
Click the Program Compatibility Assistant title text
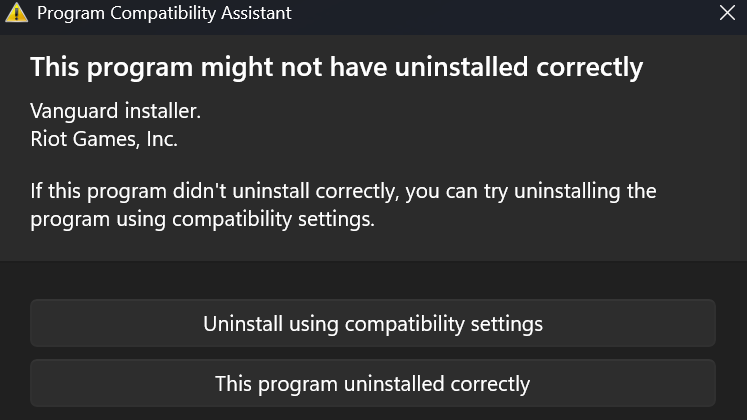click(x=164, y=13)
